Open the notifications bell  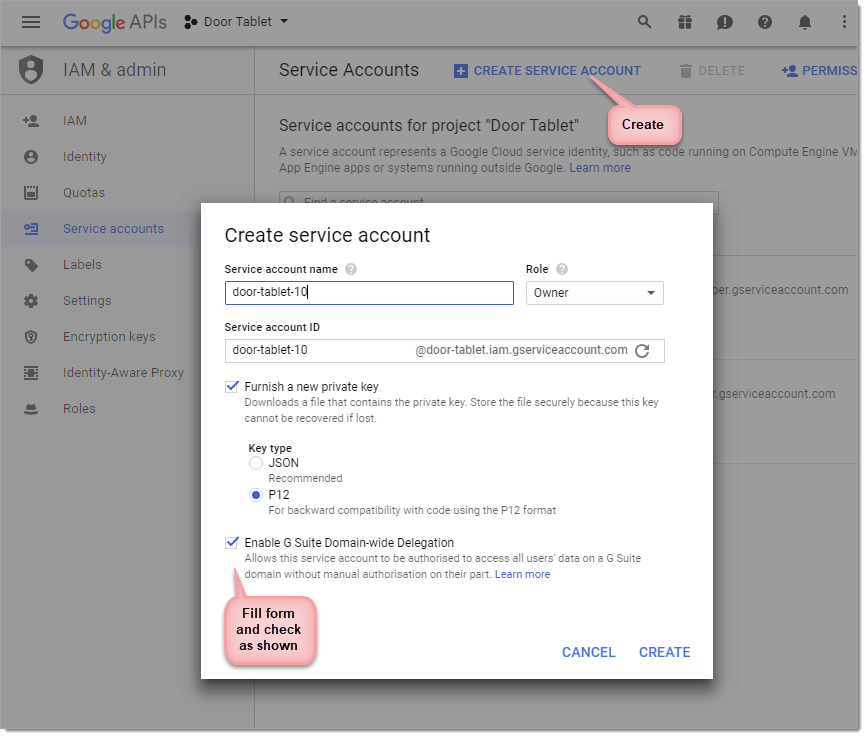pos(805,22)
